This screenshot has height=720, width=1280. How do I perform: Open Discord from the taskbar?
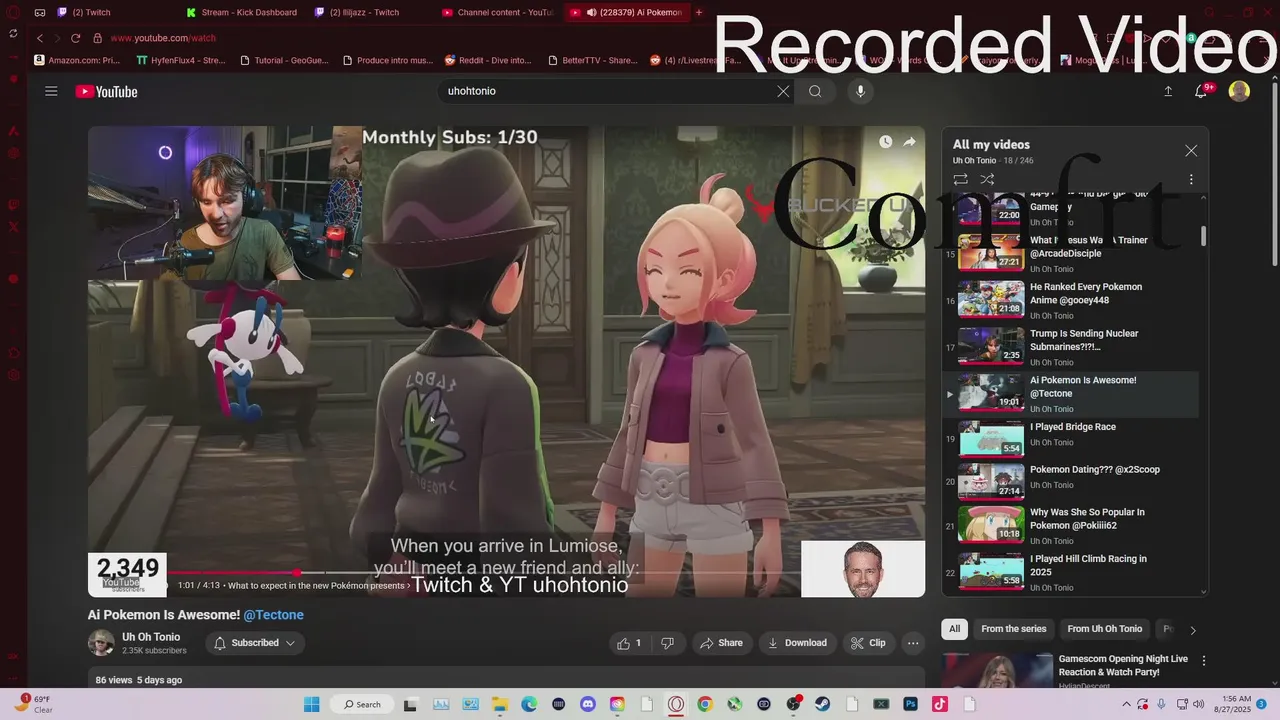pyautogui.click(x=587, y=704)
